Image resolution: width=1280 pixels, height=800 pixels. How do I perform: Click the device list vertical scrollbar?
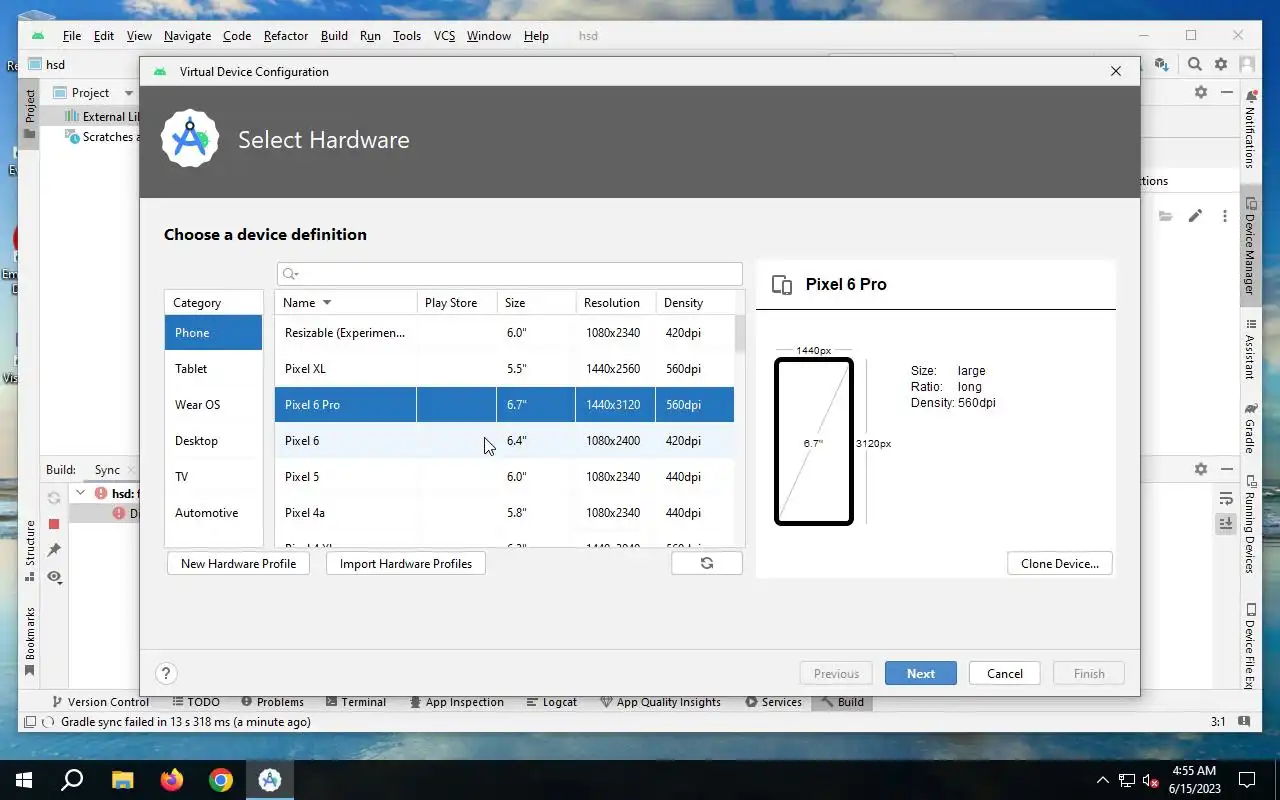(740, 333)
